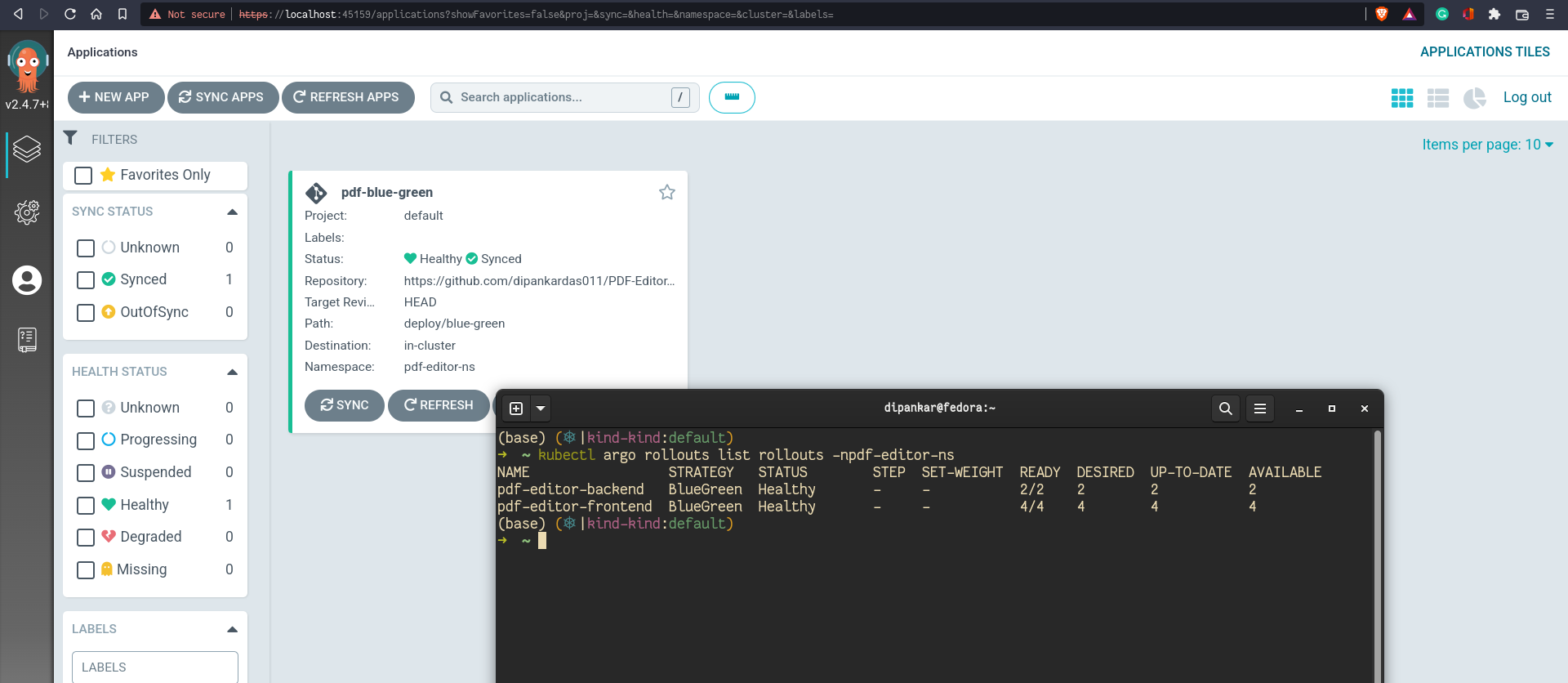Click the Argo CD octopus logo
Viewport: 1568px width, 683px height.
[x=28, y=66]
